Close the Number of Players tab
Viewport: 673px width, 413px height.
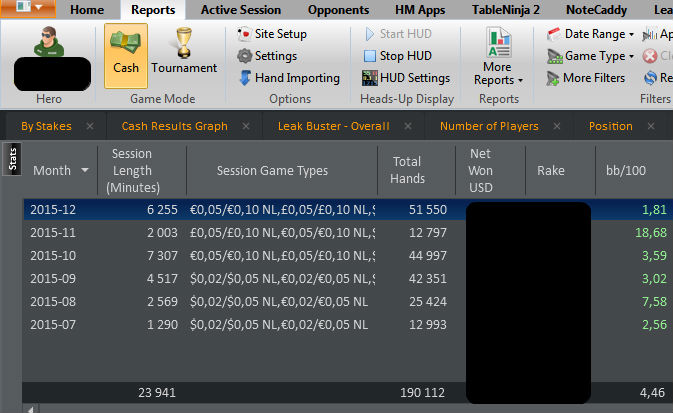coord(557,126)
